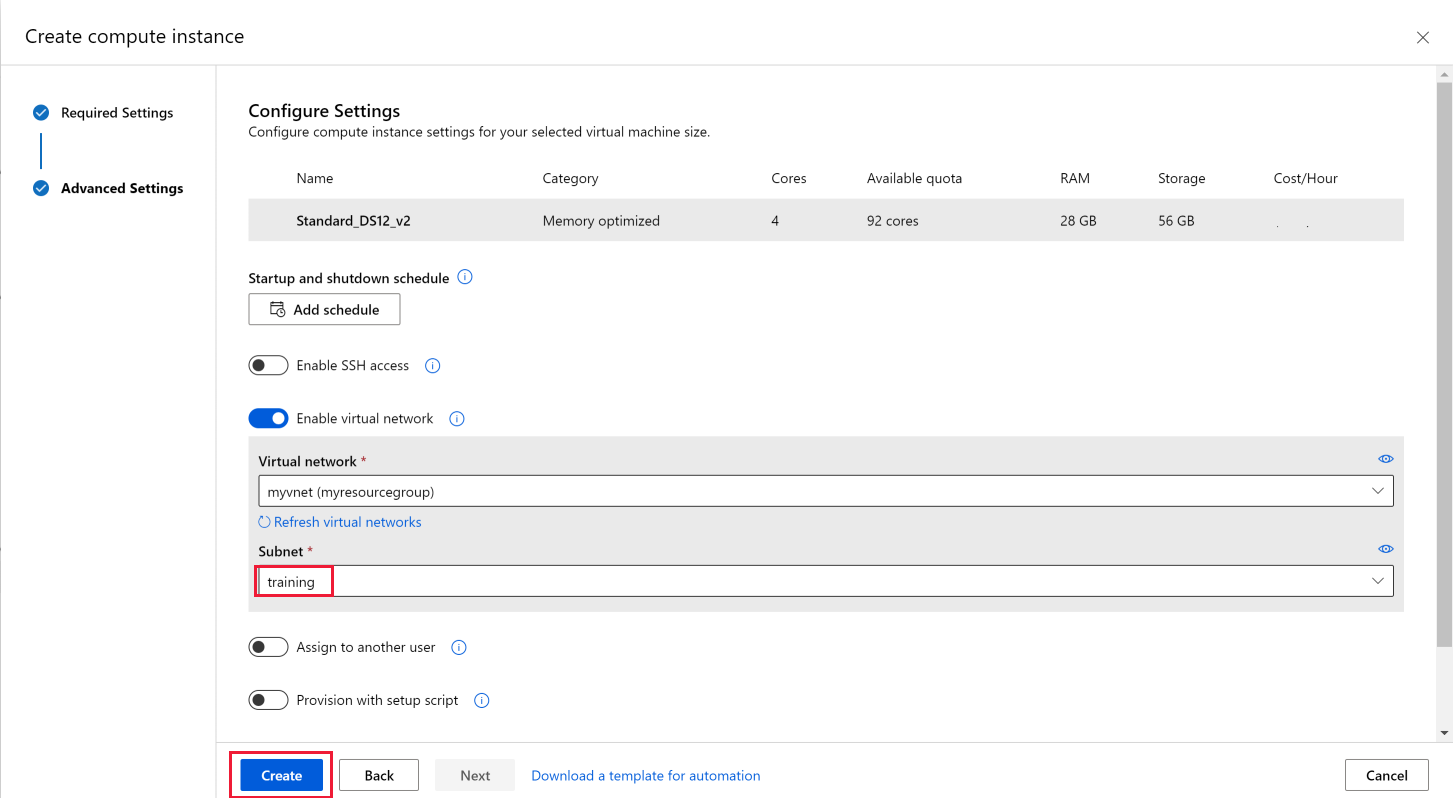This screenshot has height=798, width=1453.
Task: Click the Create button
Action: [281, 775]
